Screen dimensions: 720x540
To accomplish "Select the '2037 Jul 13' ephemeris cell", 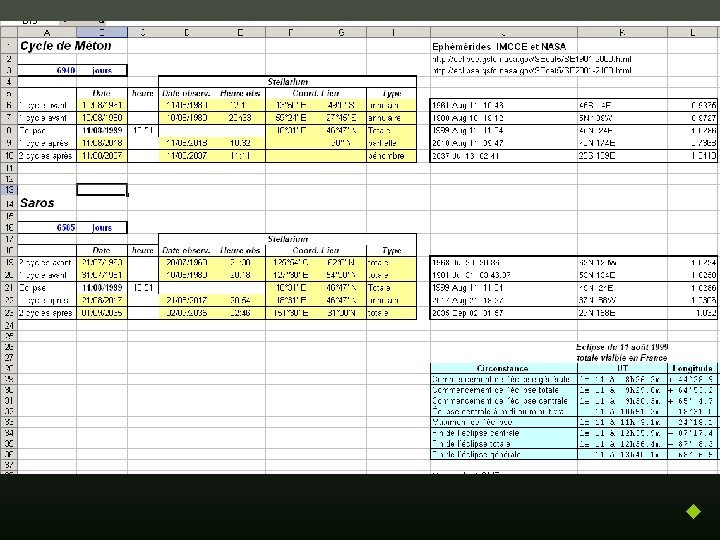I will click(504, 156).
